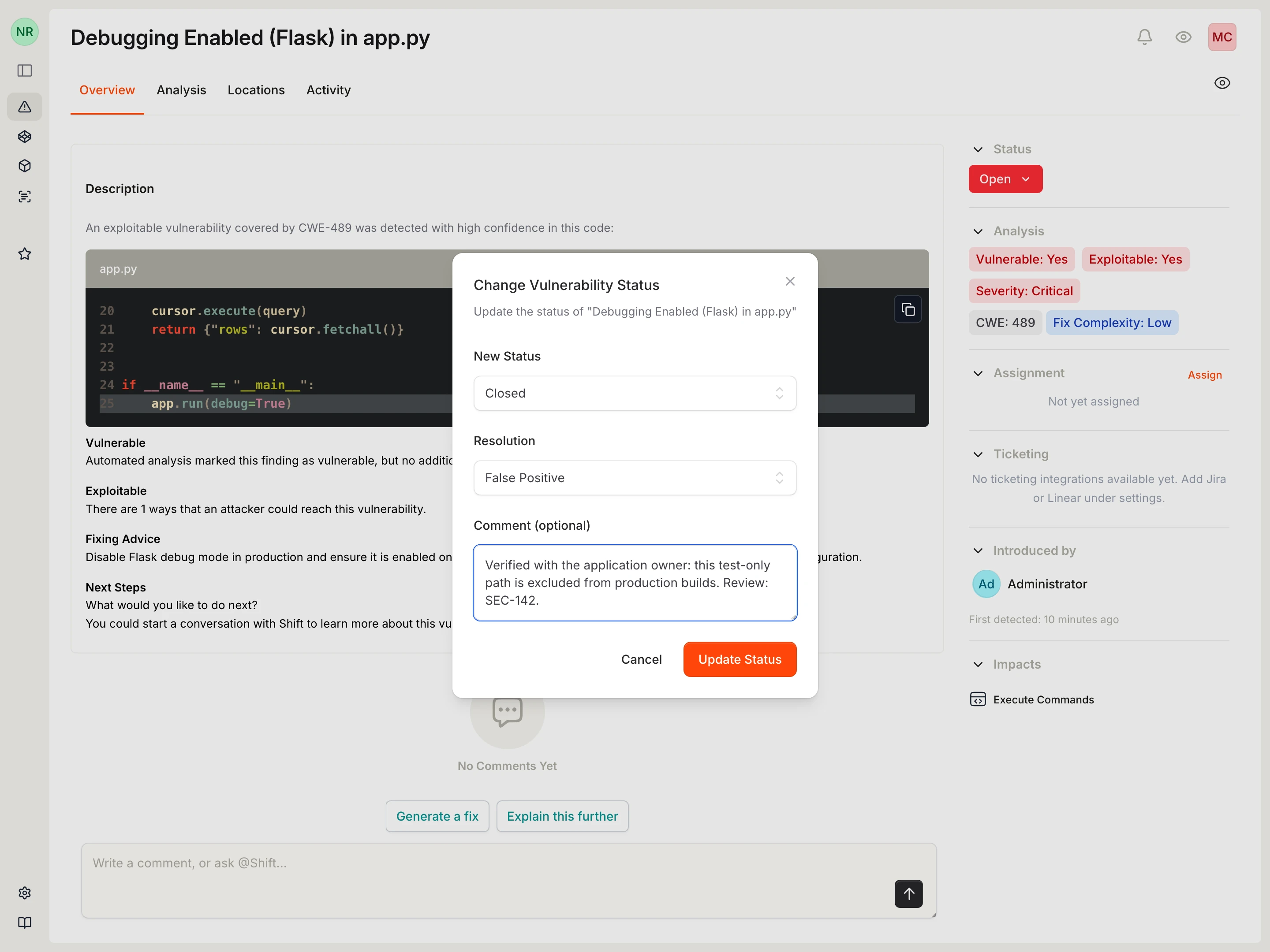Click the Update Status button
Image resolution: width=1270 pixels, height=952 pixels.
point(740,659)
